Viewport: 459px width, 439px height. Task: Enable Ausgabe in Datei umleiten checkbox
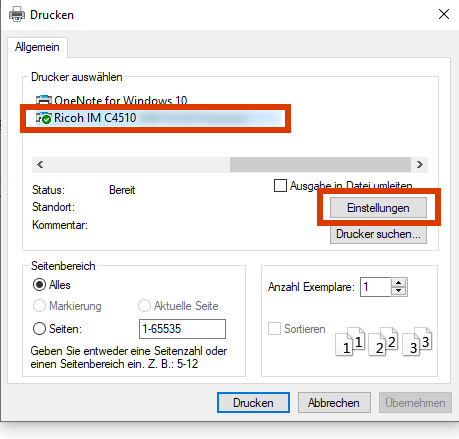click(x=280, y=186)
